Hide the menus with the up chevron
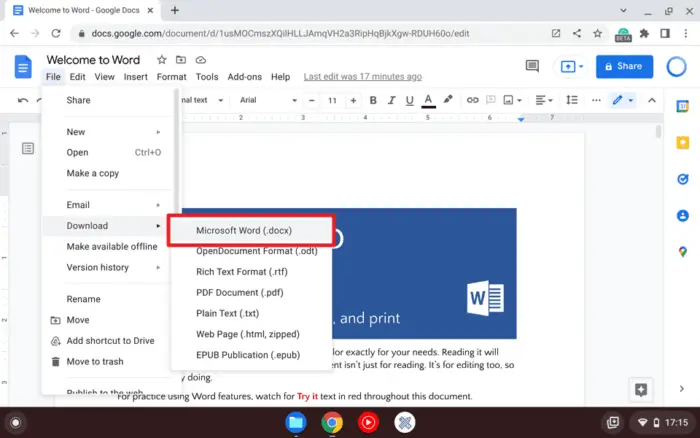Image resolution: width=700 pixels, height=438 pixels. [x=652, y=100]
